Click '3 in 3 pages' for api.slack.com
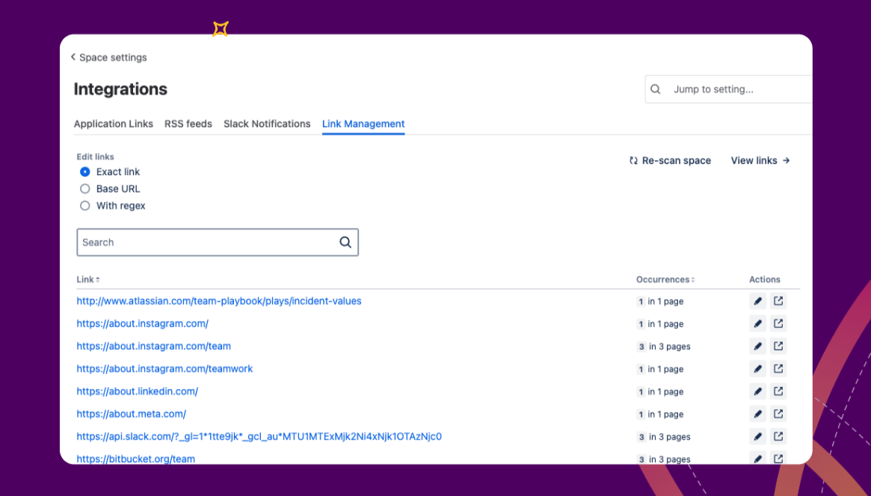The height and width of the screenshot is (496, 871). 663,437
